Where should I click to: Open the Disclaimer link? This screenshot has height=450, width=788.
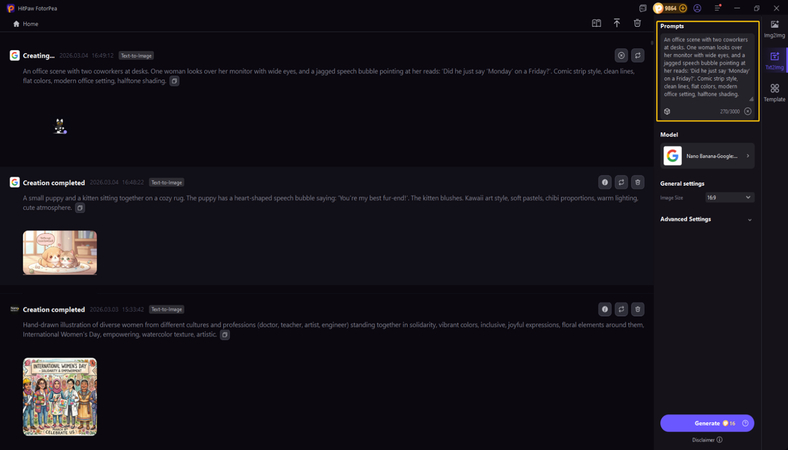click(707, 440)
